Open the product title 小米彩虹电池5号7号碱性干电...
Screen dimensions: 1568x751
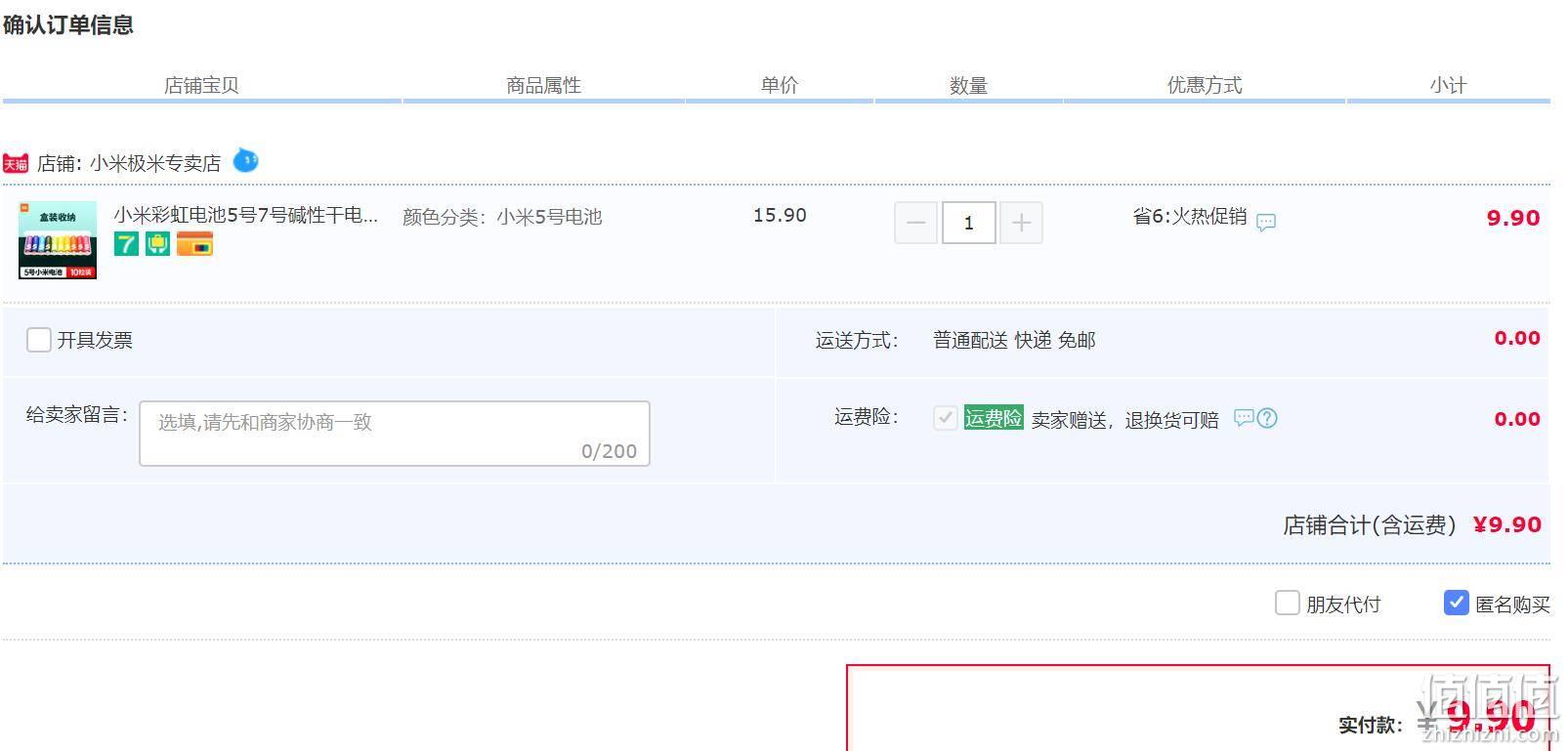pos(245,215)
